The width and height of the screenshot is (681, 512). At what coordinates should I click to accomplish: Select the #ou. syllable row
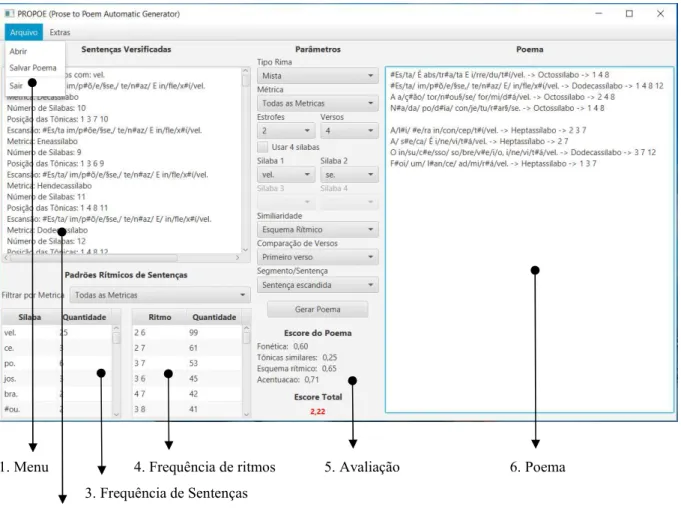(57, 409)
